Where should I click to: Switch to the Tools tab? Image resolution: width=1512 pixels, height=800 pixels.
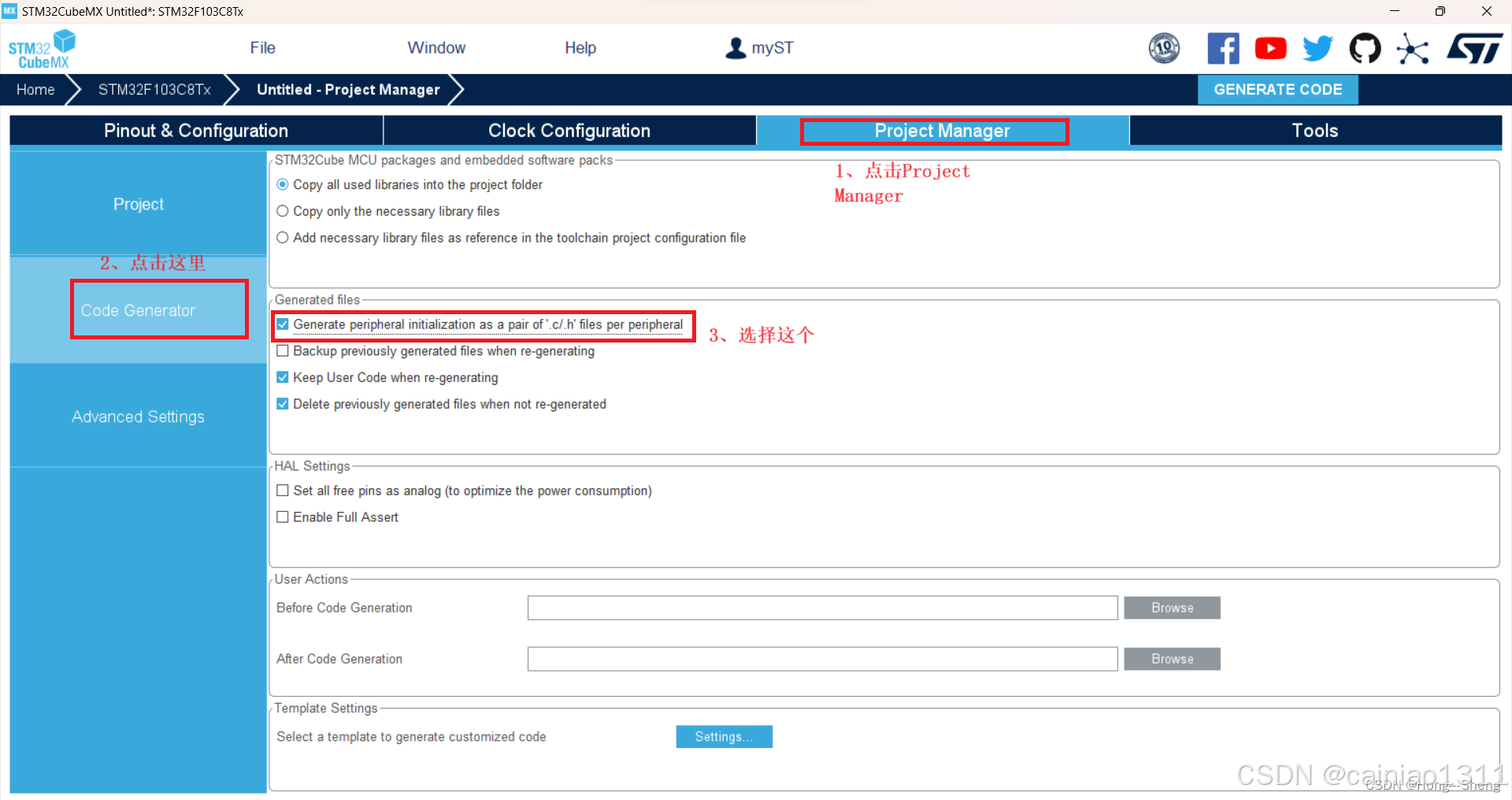click(1315, 131)
